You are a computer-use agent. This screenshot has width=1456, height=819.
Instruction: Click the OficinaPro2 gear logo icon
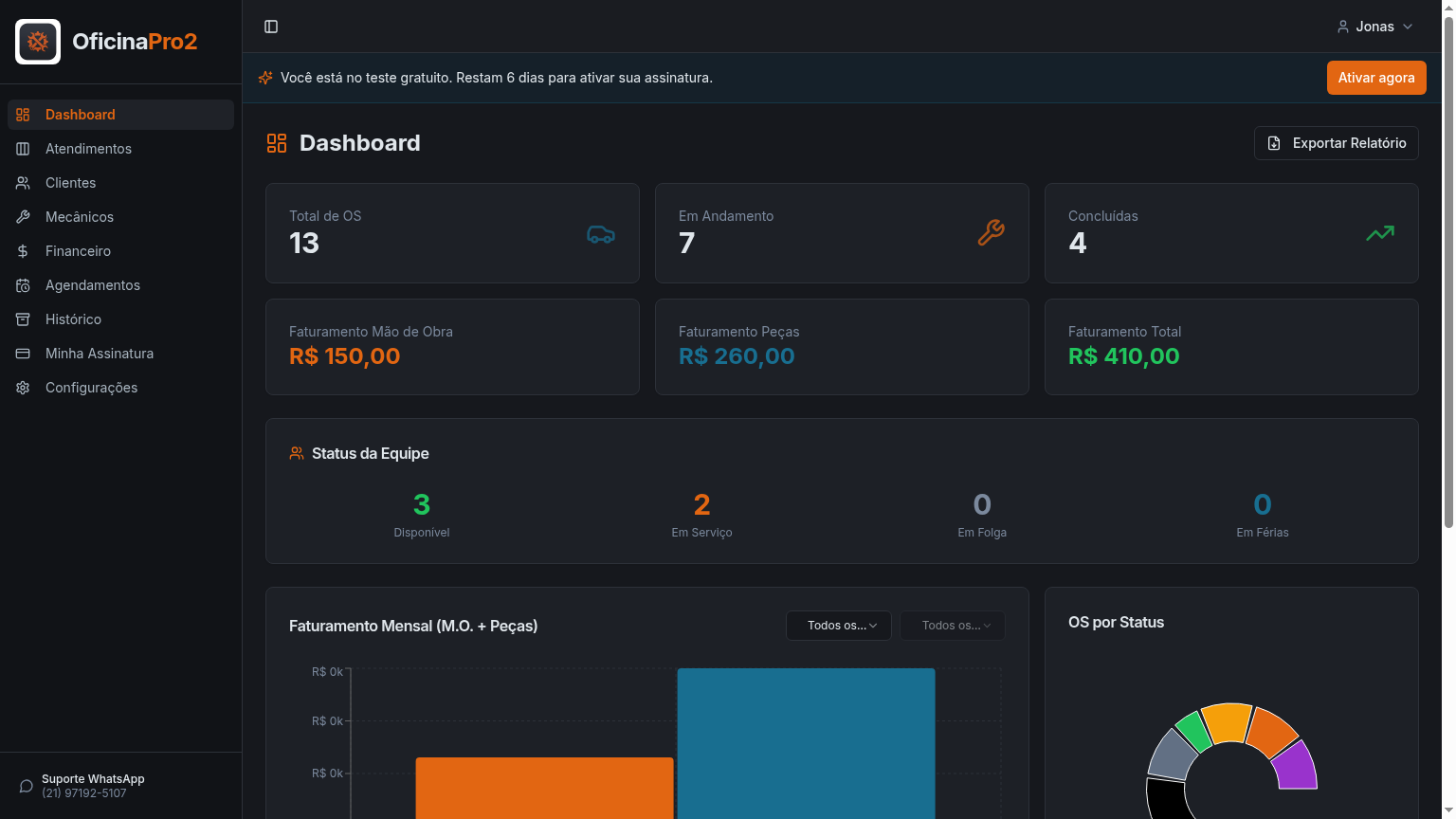pyautogui.click(x=38, y=42)
